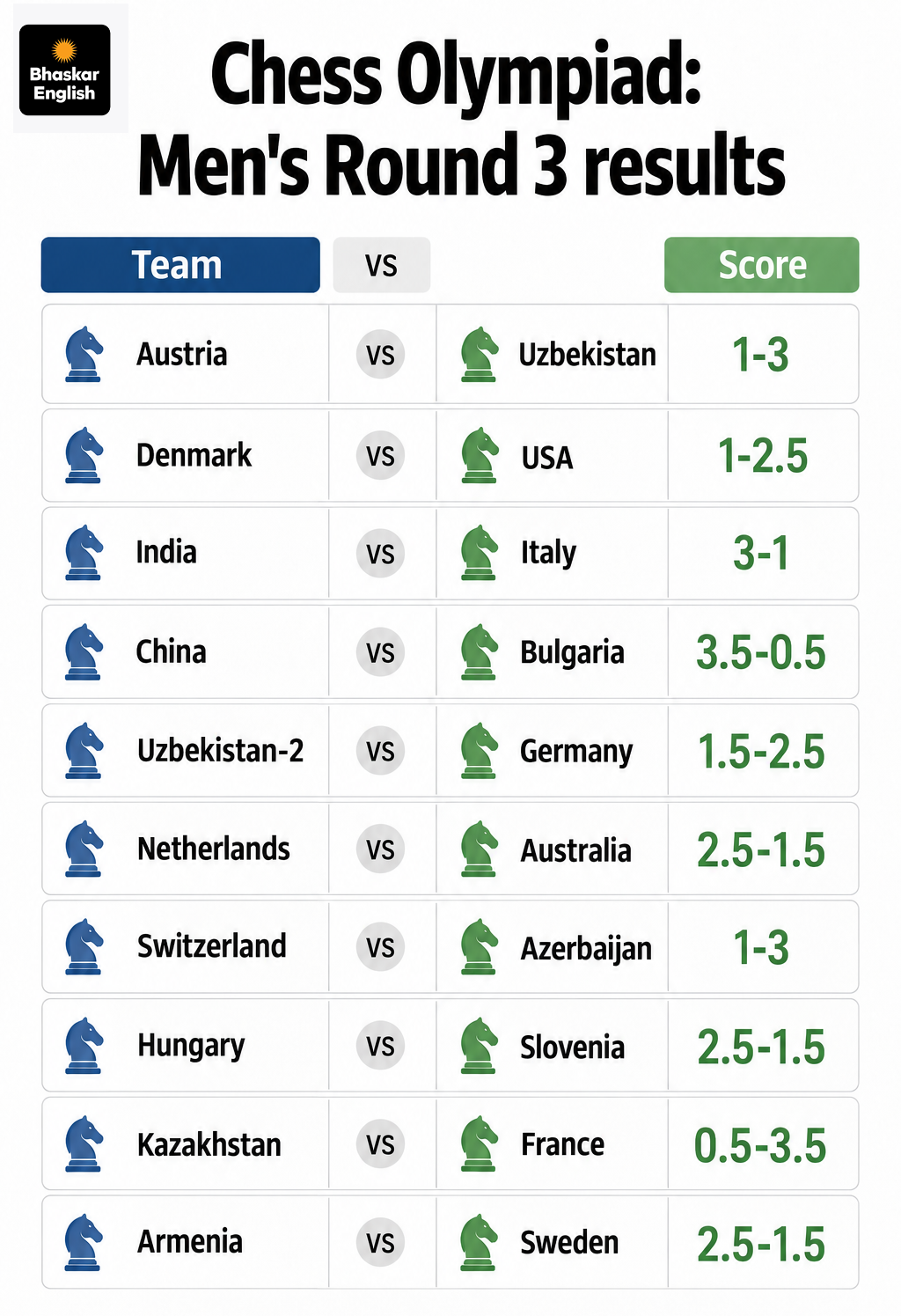Image resolution: width=901 pixels, height=1316 pixels.
Task: Click the green knight icon next to Italy
Action: point(480,553)
